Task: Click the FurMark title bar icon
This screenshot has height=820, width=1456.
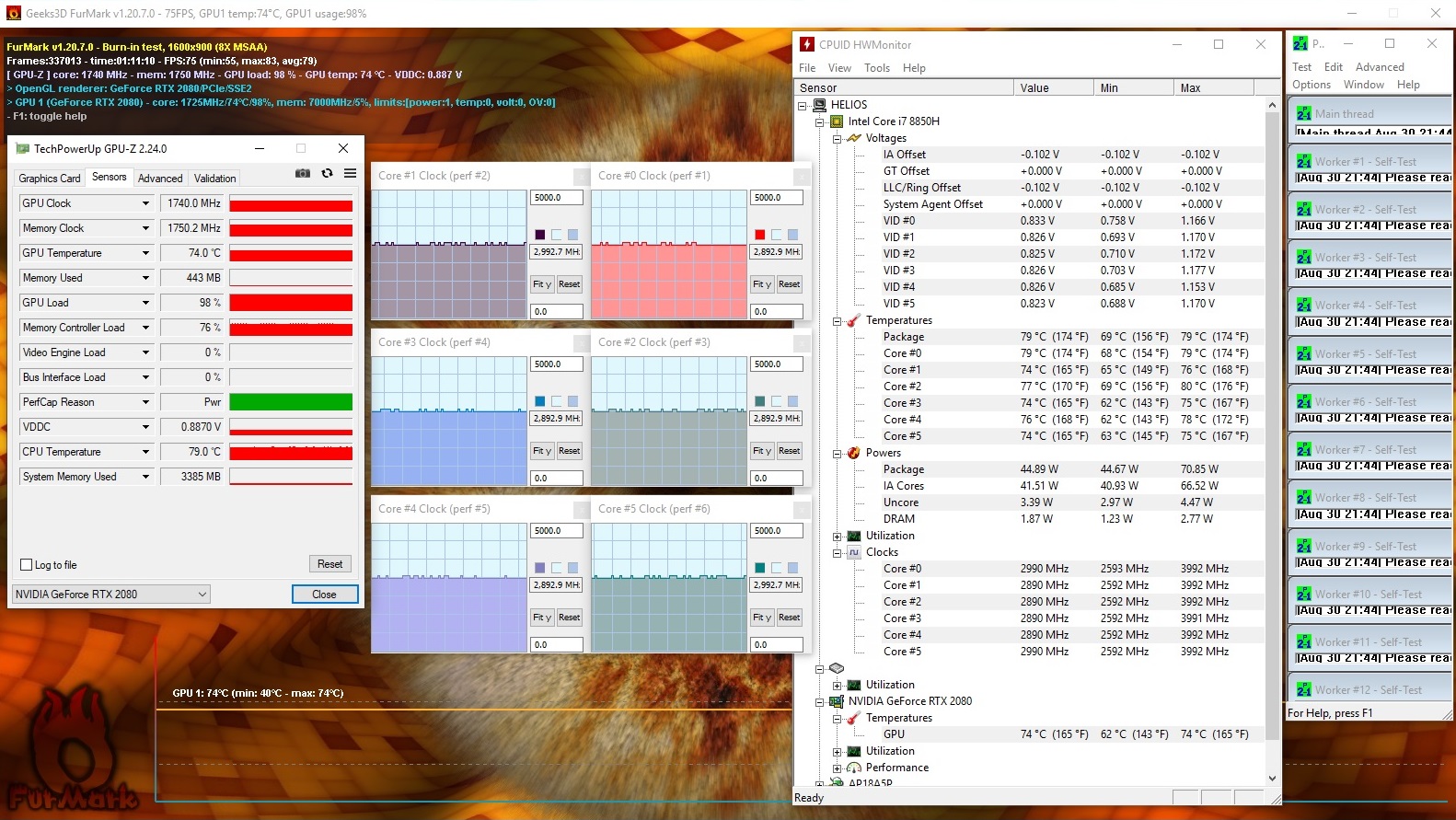Action: [x=13, y=13]
